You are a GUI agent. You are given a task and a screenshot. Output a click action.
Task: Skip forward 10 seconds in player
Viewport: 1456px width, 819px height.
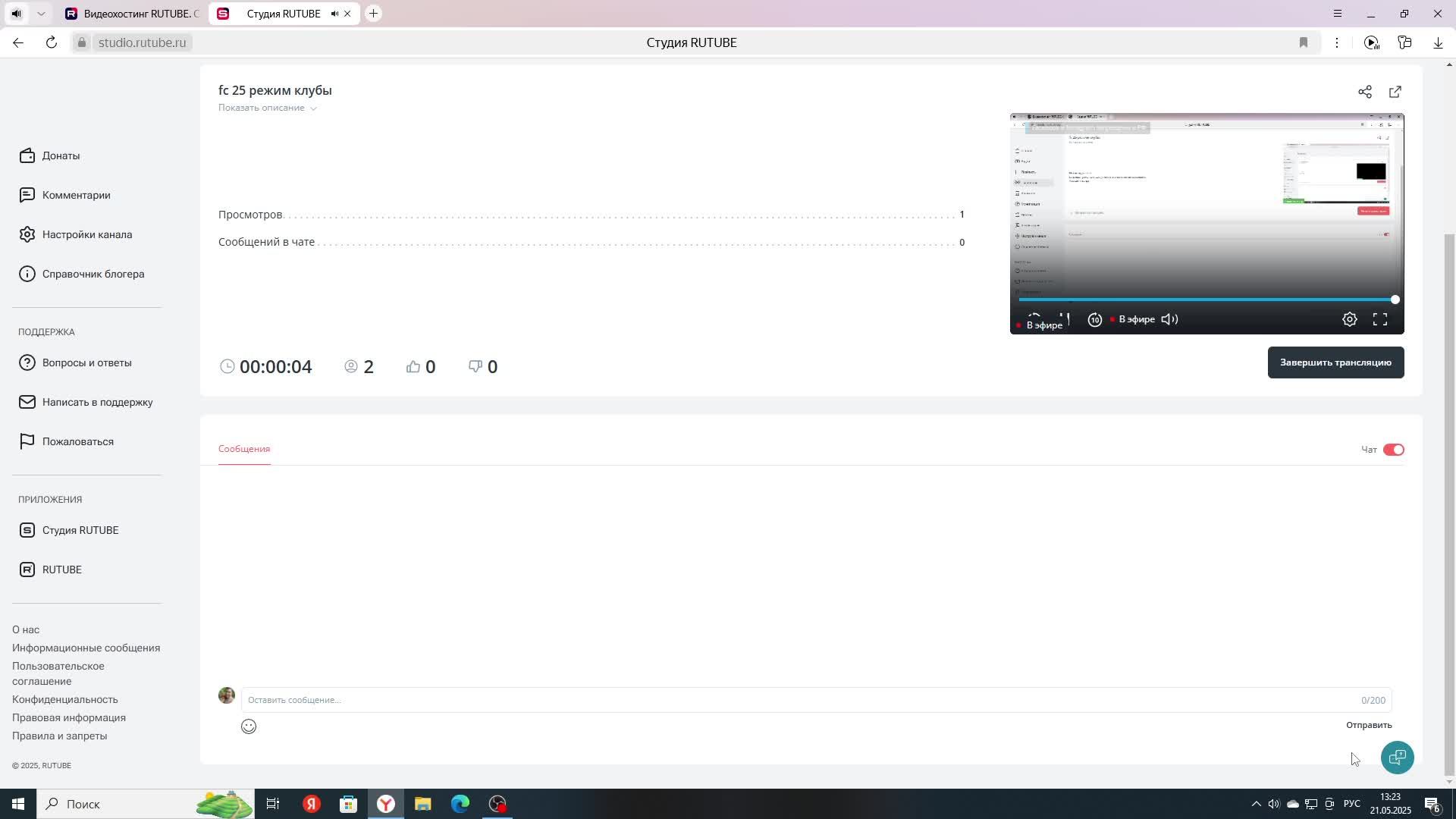point(1095,319)
